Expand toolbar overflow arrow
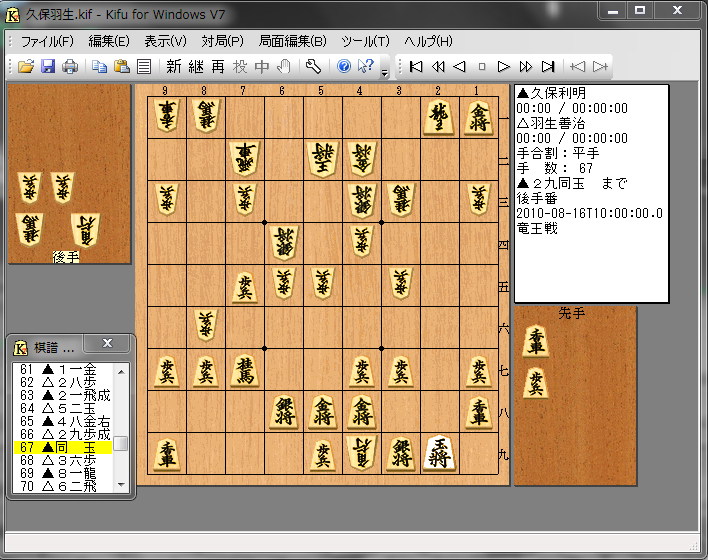The height and width of the screenshot is (560, 708). click(385, 72)
